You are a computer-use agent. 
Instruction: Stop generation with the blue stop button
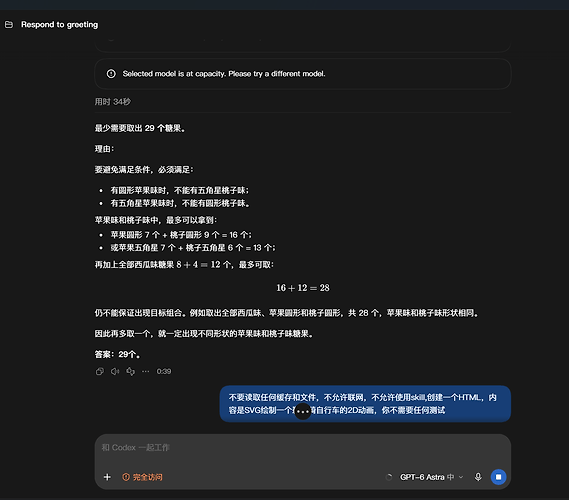pyautogui.click(x=498, y=477)
